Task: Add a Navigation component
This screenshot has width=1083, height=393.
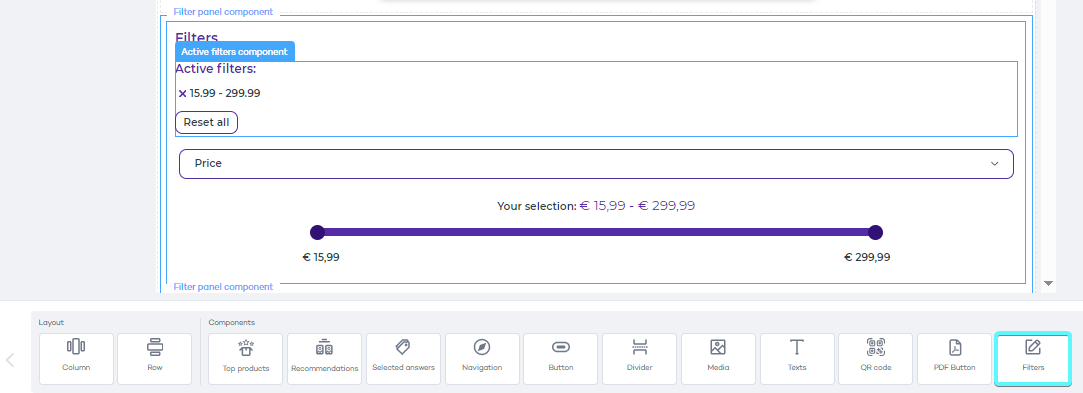Action: pos(482,359)
